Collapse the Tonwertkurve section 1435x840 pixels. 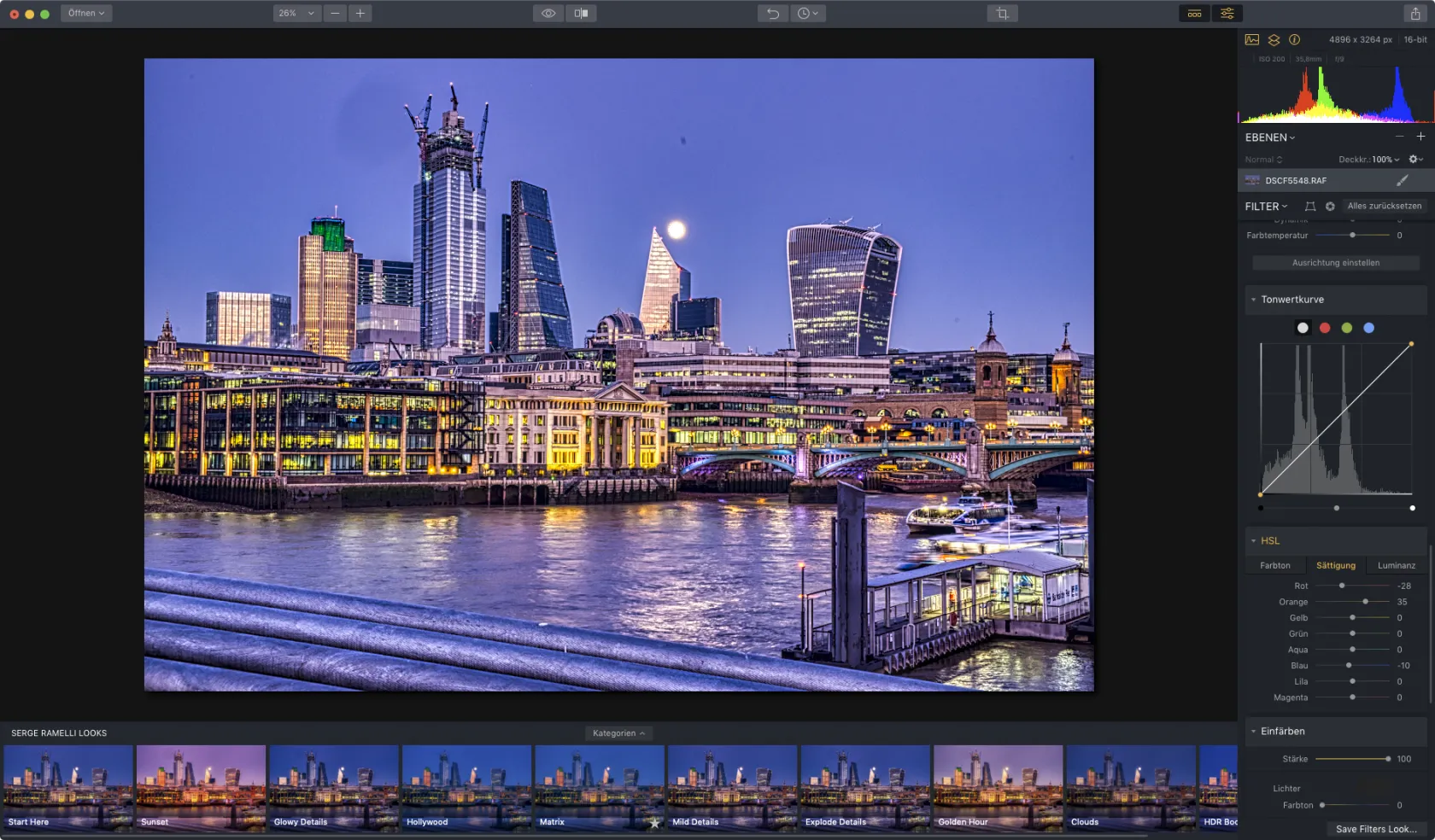[1253, 300]
